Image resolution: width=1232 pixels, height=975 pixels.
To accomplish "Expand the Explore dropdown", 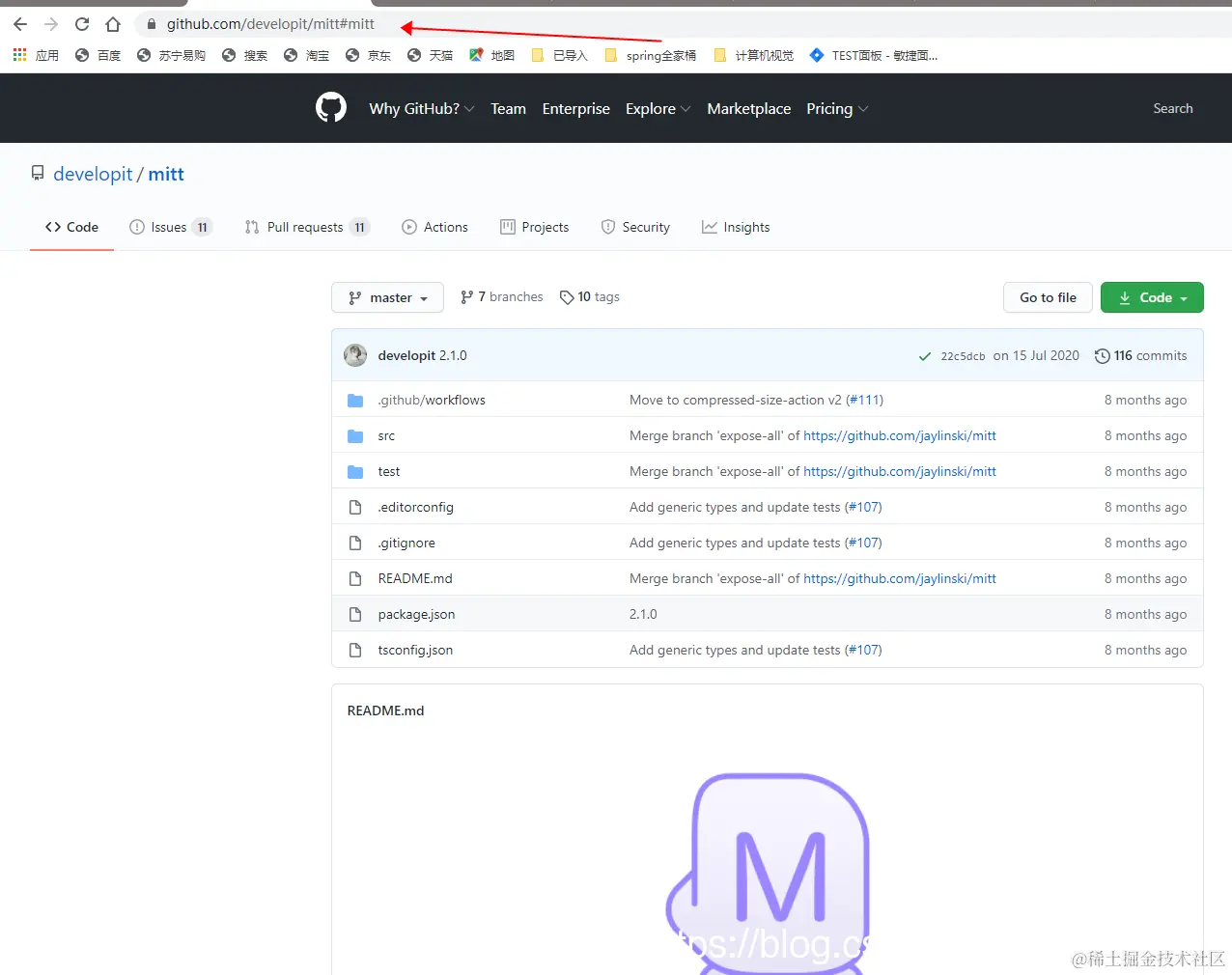I will 658,108.
